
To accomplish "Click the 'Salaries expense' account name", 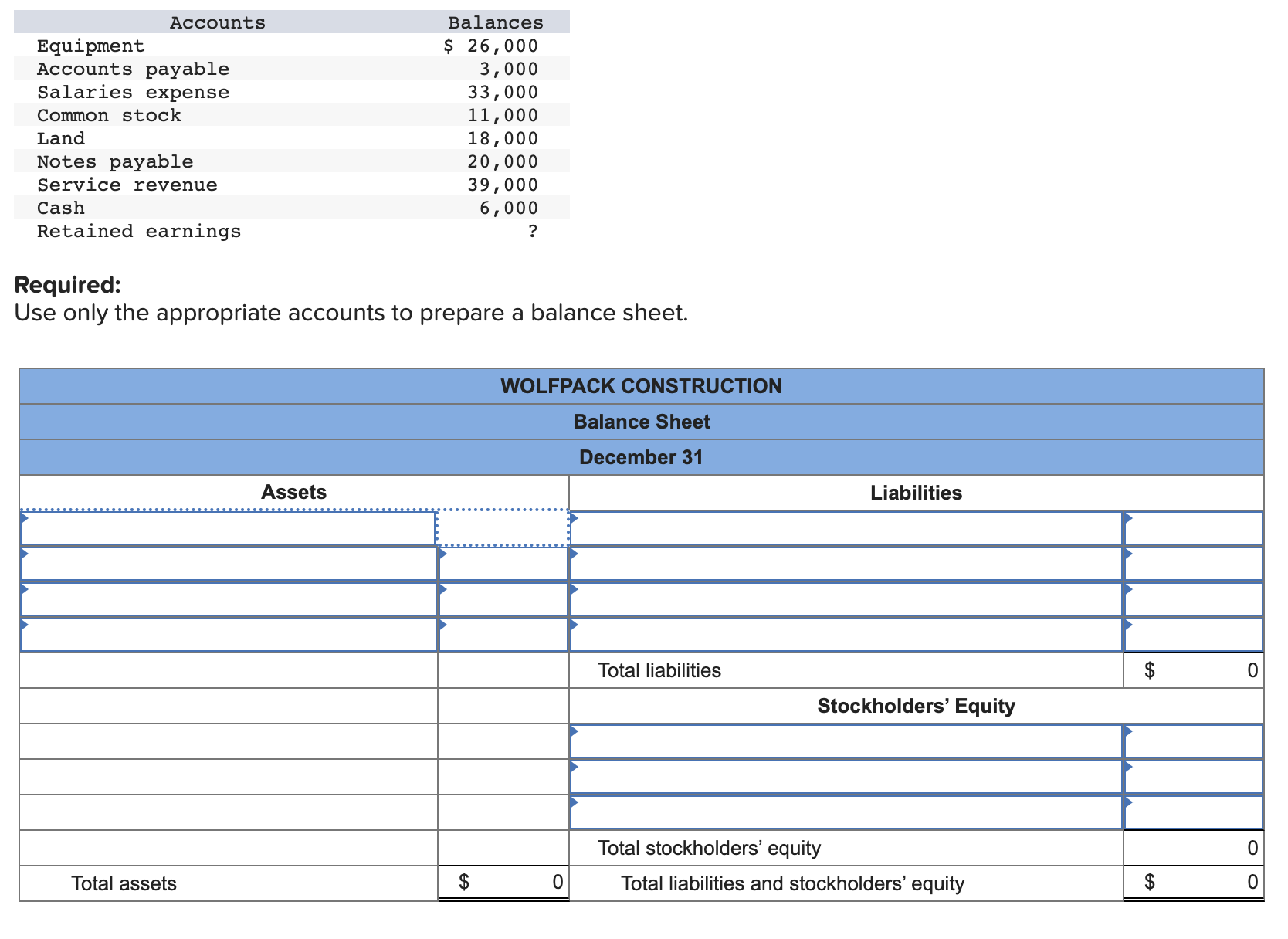I will [x=134, y=93].
